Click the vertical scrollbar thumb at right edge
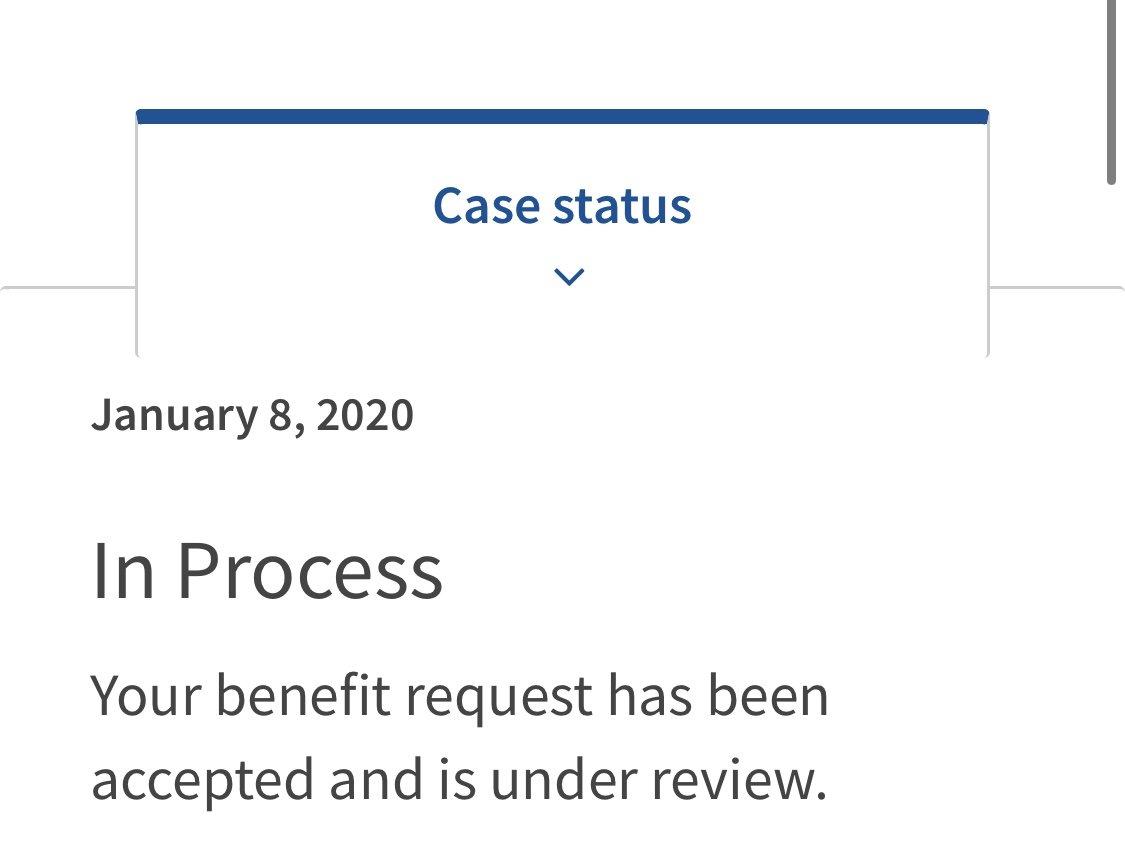 1111,92
